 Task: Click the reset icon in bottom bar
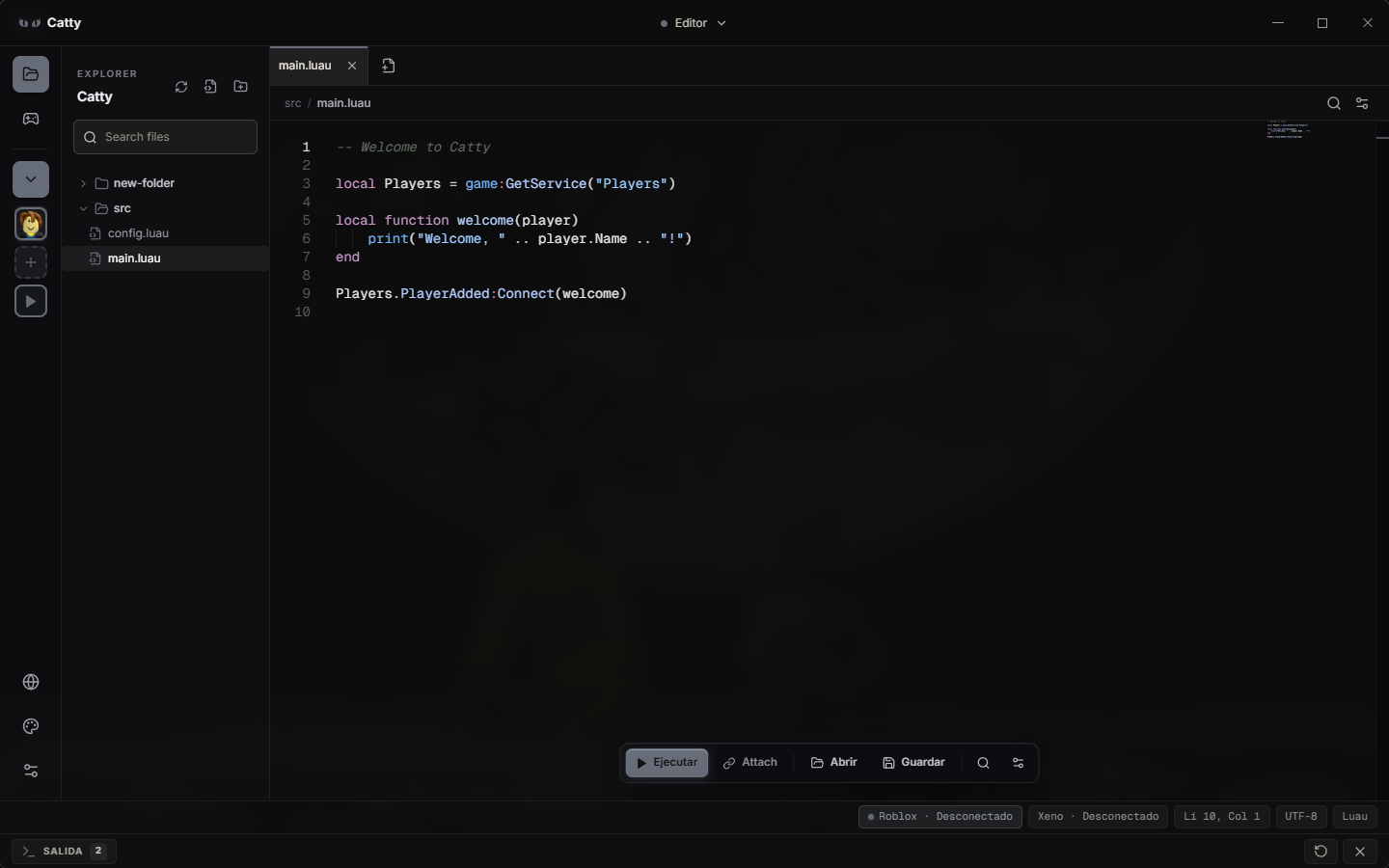(x=1321, y=852)
